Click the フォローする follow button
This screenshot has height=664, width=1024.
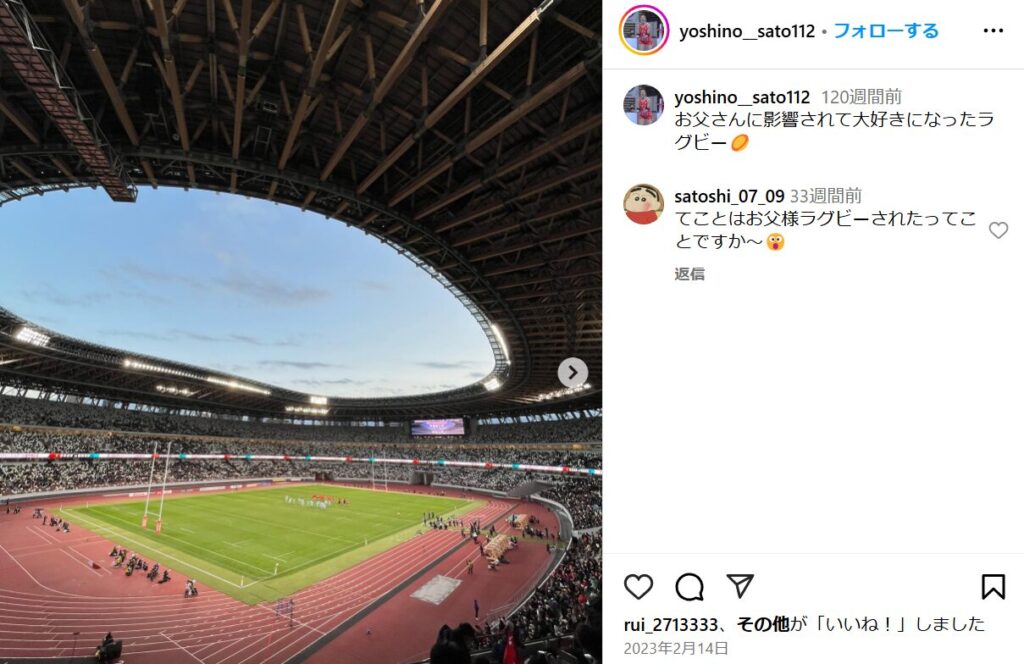[886, 31]
